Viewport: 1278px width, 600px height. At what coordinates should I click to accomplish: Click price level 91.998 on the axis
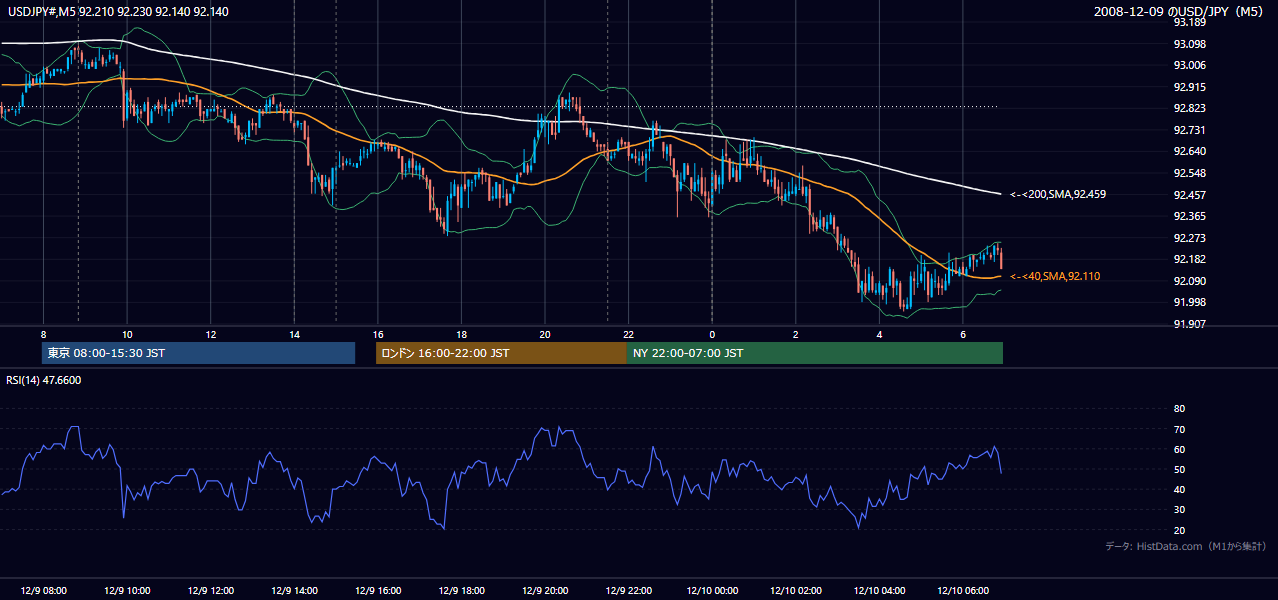pos(1189,302)
